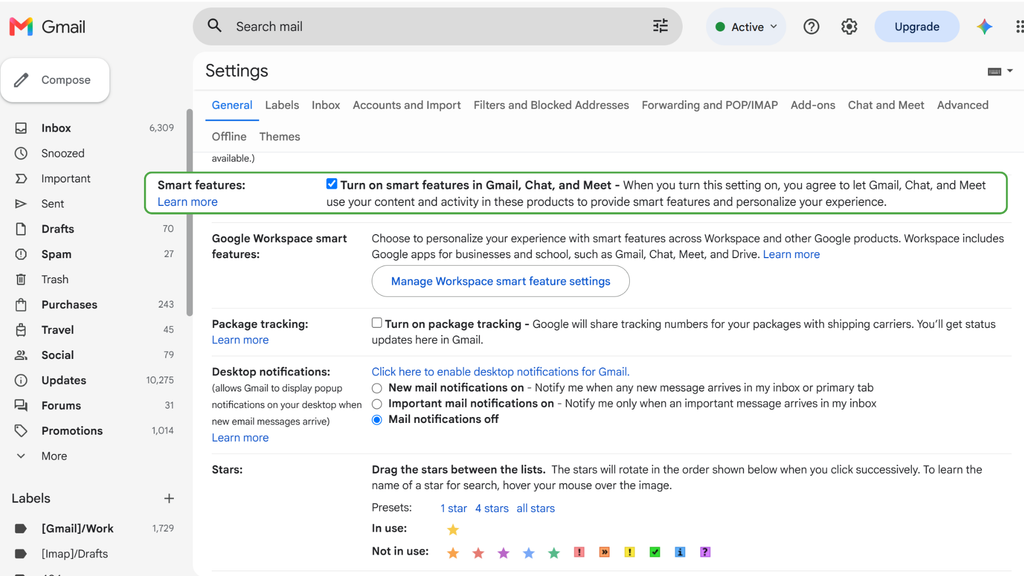Click the keyboard input tools icon
Image resolution: width=1024 pixels, height=576 pixels.
[994, 71]
